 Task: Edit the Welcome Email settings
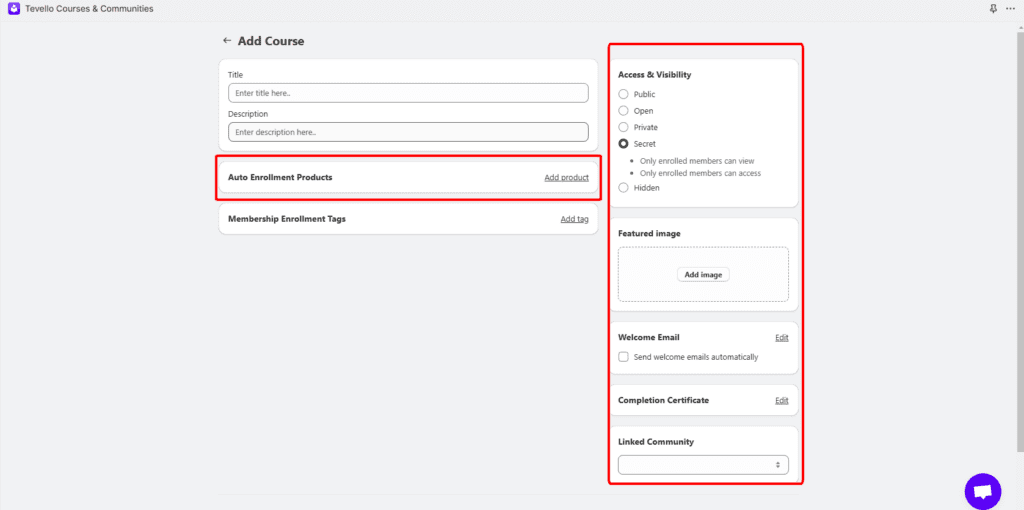click(781, 338)
